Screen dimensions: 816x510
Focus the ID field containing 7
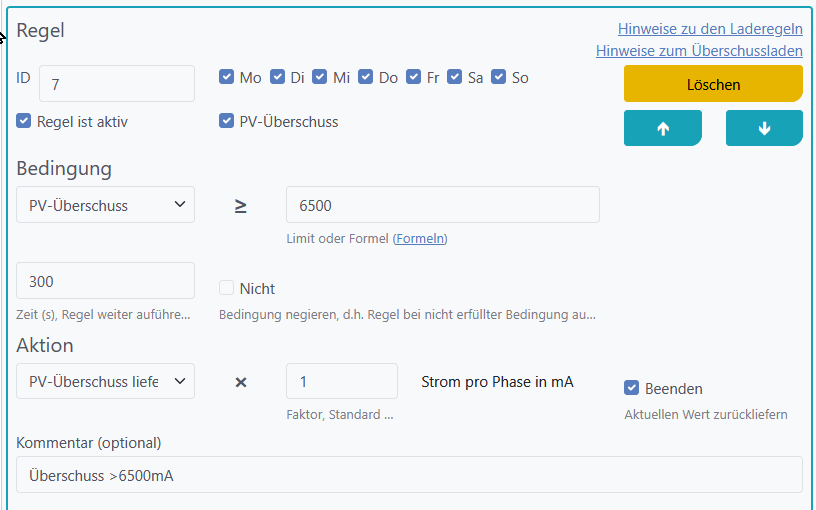[x=117, y=84]
